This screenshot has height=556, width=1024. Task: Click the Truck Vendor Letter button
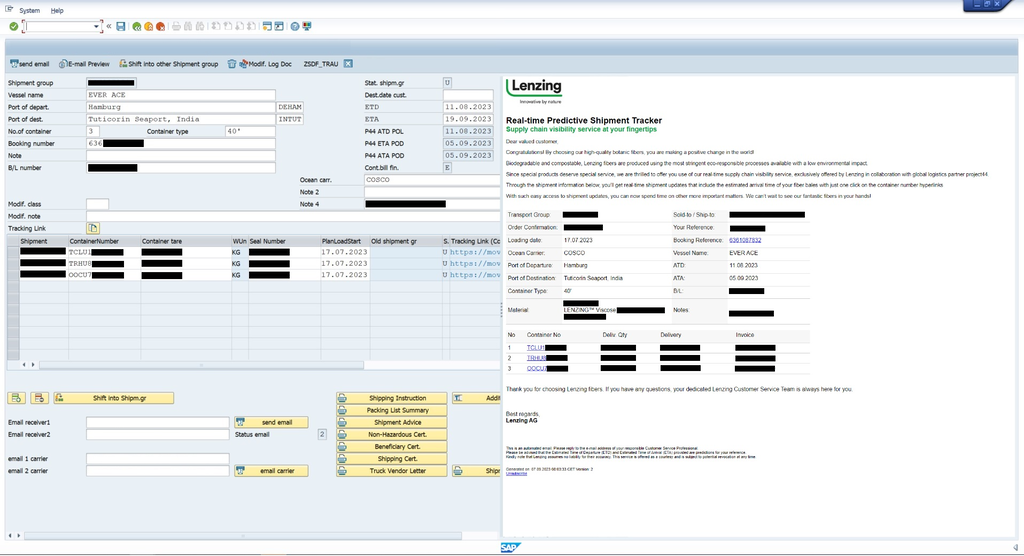pyautogui.click(x=392, y=470)
